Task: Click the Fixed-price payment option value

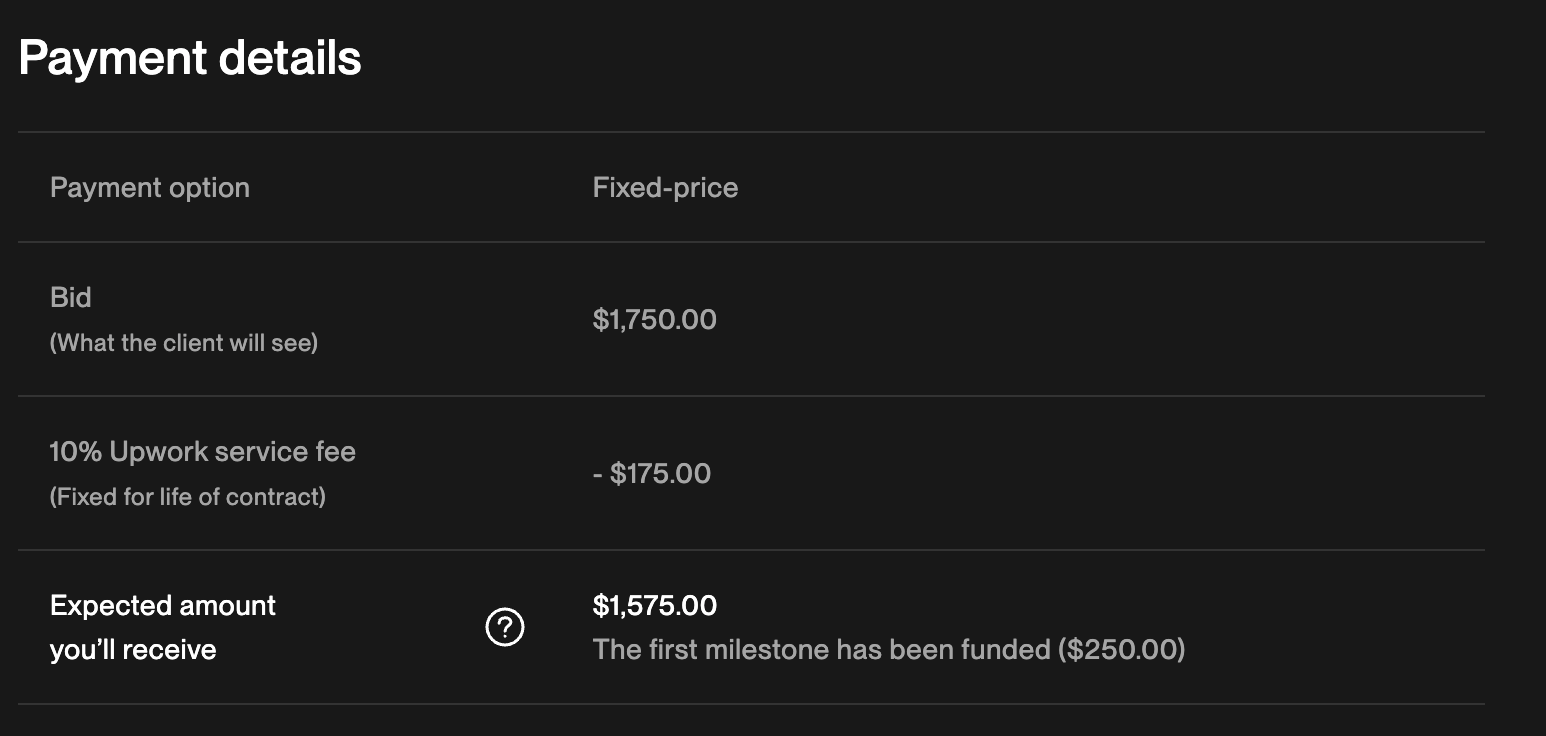Action: 665,188
